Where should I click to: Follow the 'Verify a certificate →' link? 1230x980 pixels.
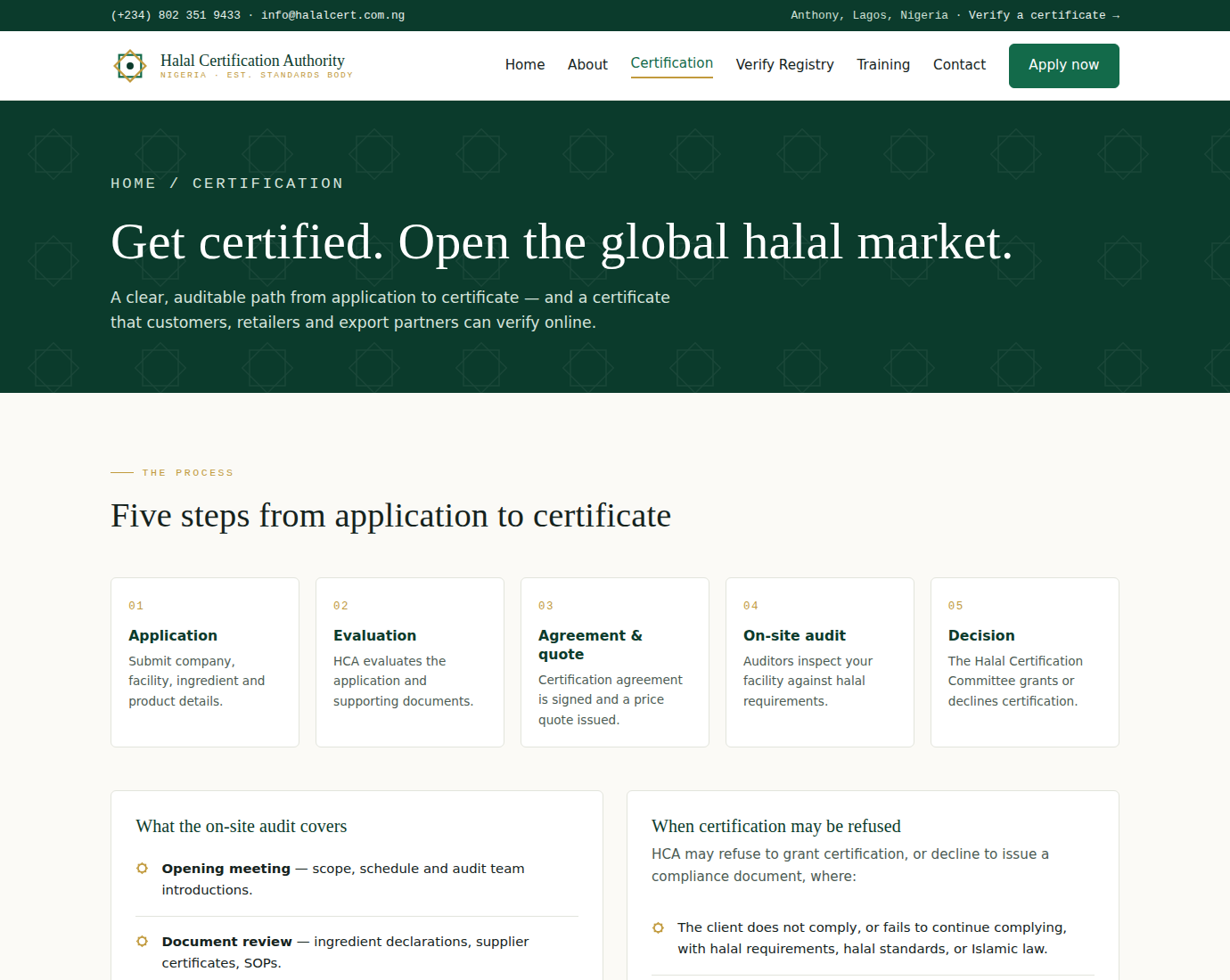pos(1044,15)
